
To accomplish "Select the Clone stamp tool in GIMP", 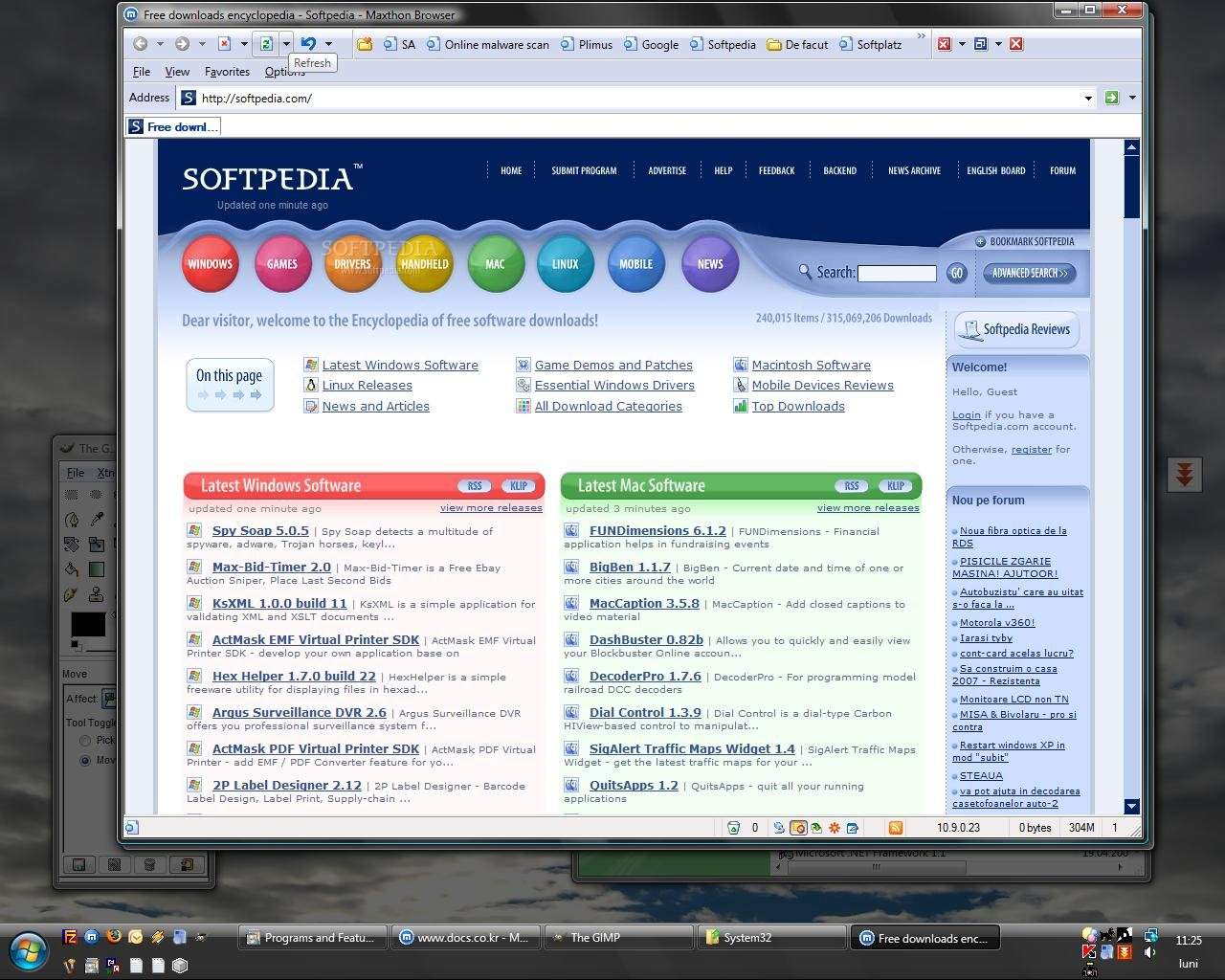I will coord(97,594).
